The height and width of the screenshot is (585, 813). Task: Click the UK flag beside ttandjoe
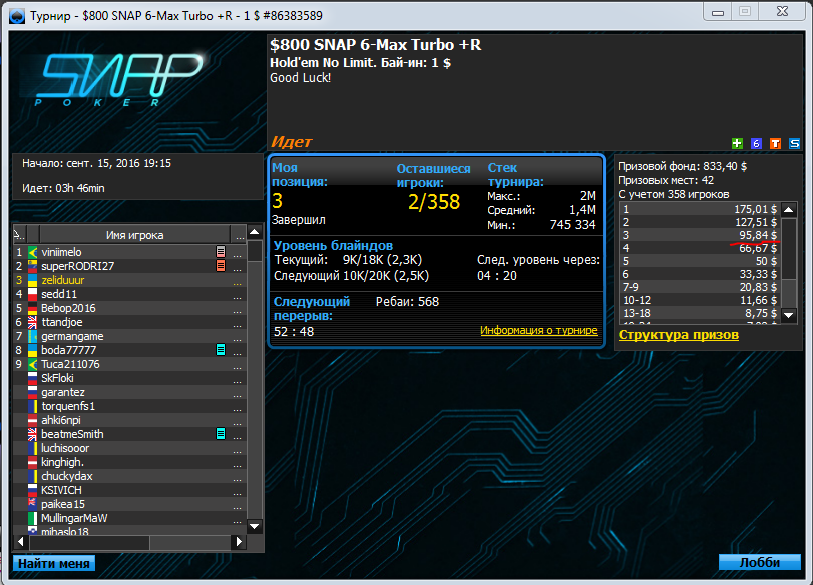32,322
